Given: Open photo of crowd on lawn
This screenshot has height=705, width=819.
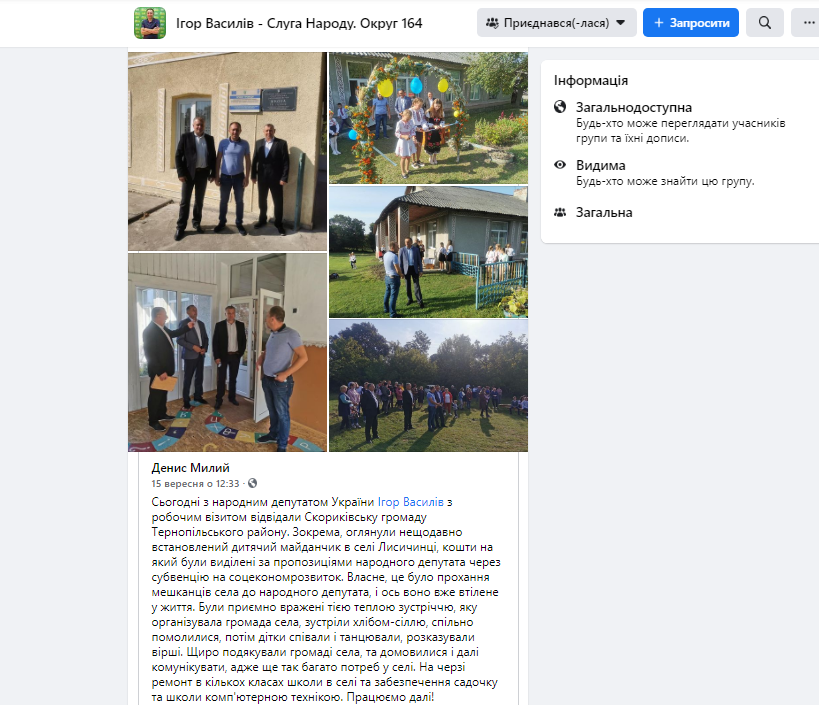Looking at the screenshot, I should (x=428, y=386).
